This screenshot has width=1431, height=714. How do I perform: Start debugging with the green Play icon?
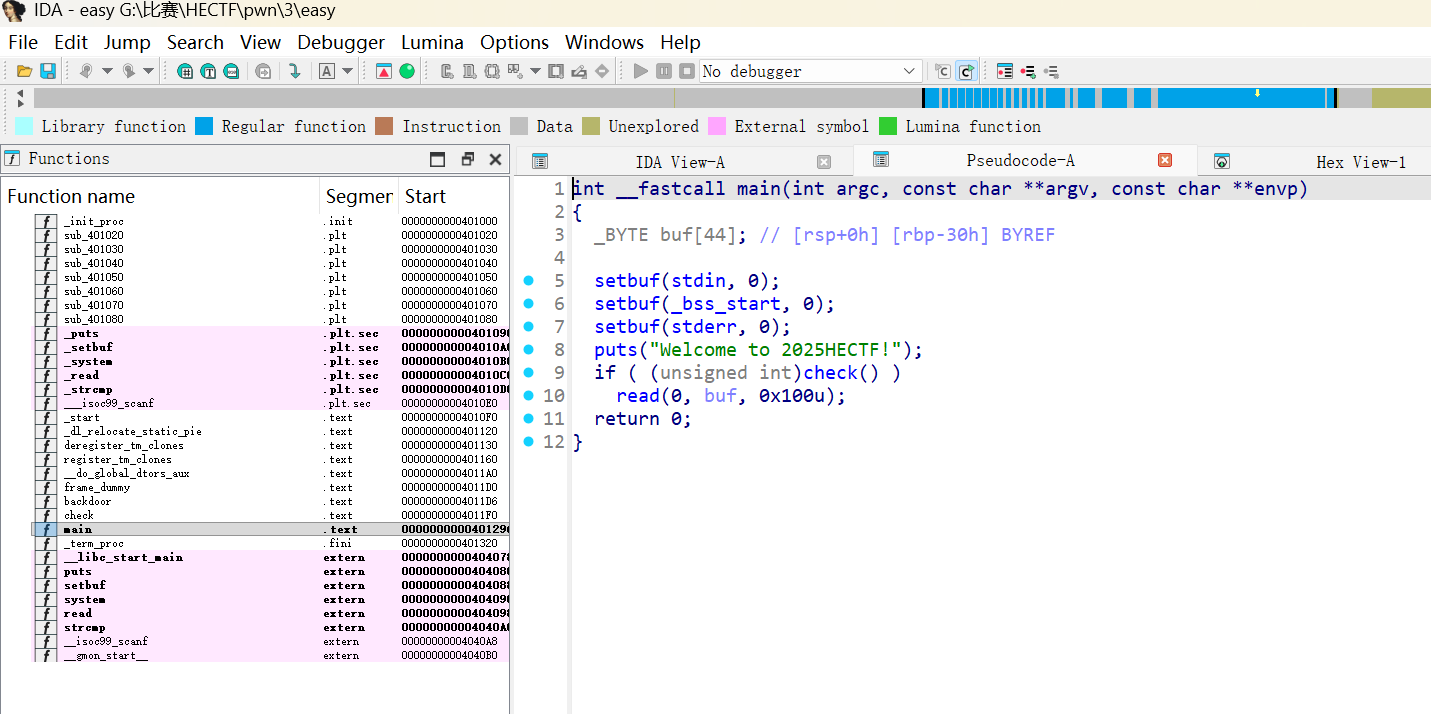639,71
